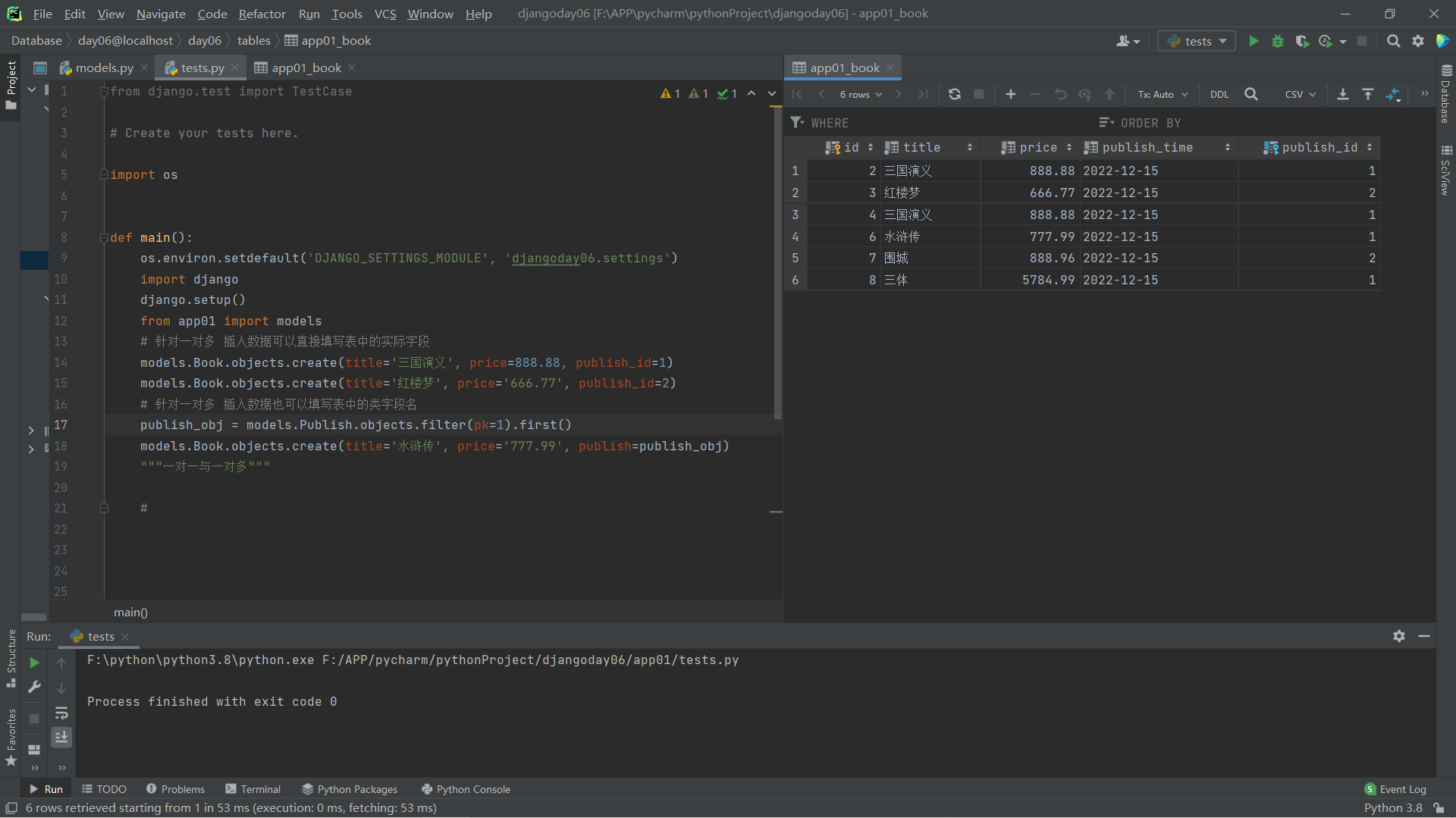Open Run panel settings gear

(1398, 636)
